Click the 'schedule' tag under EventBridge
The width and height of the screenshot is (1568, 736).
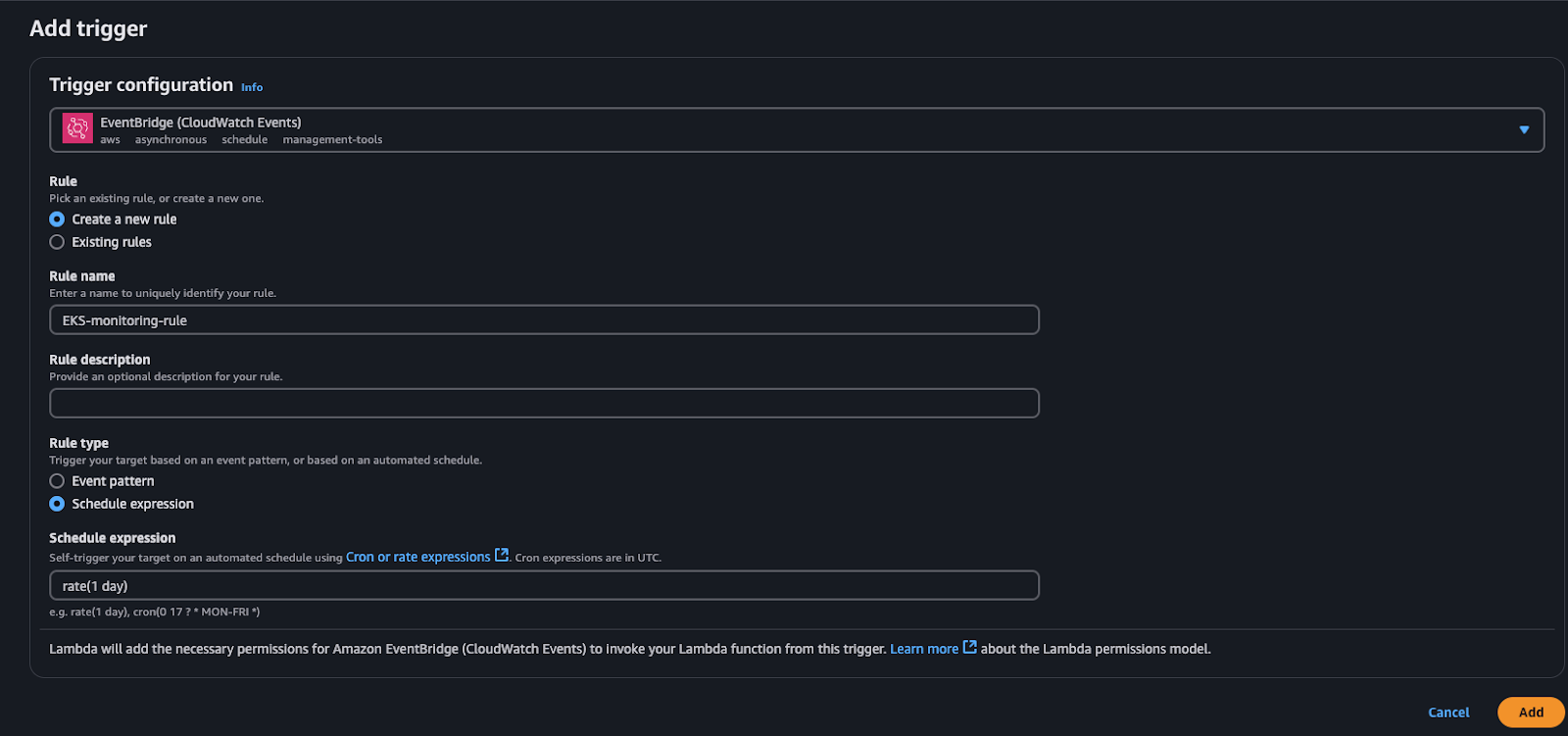244,140
